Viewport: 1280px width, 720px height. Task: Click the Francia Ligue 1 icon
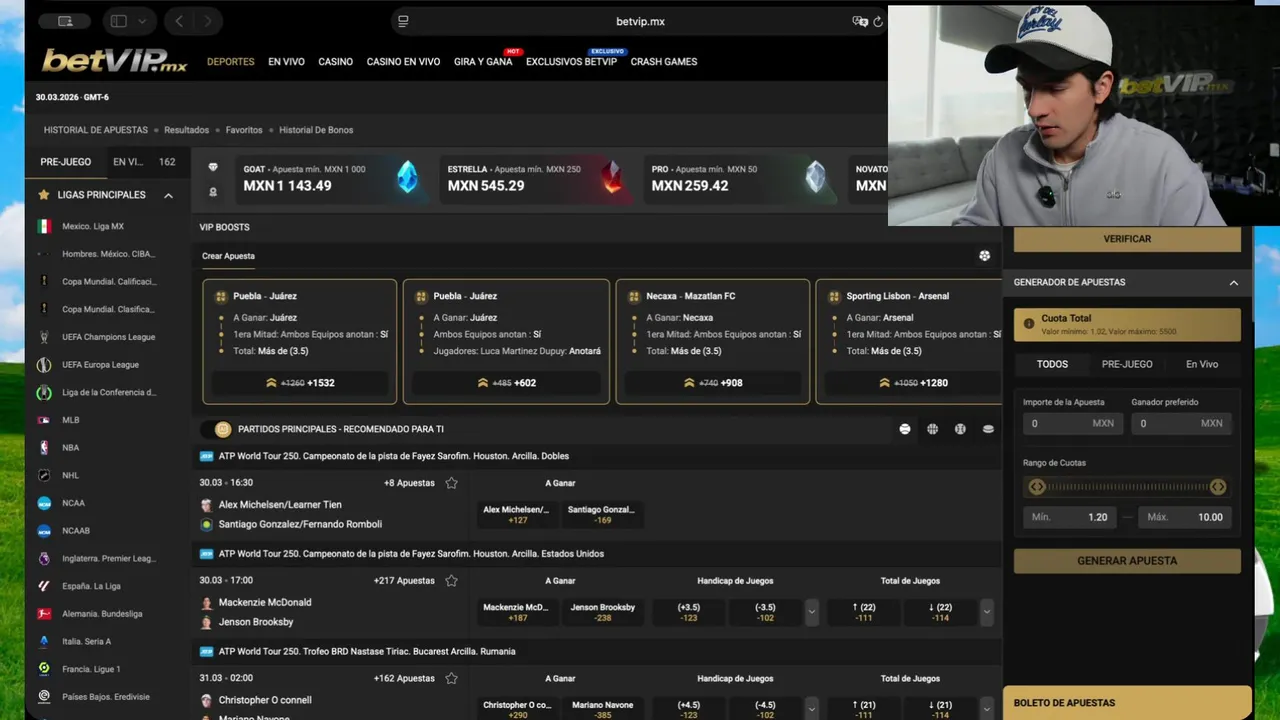(44, 669)
